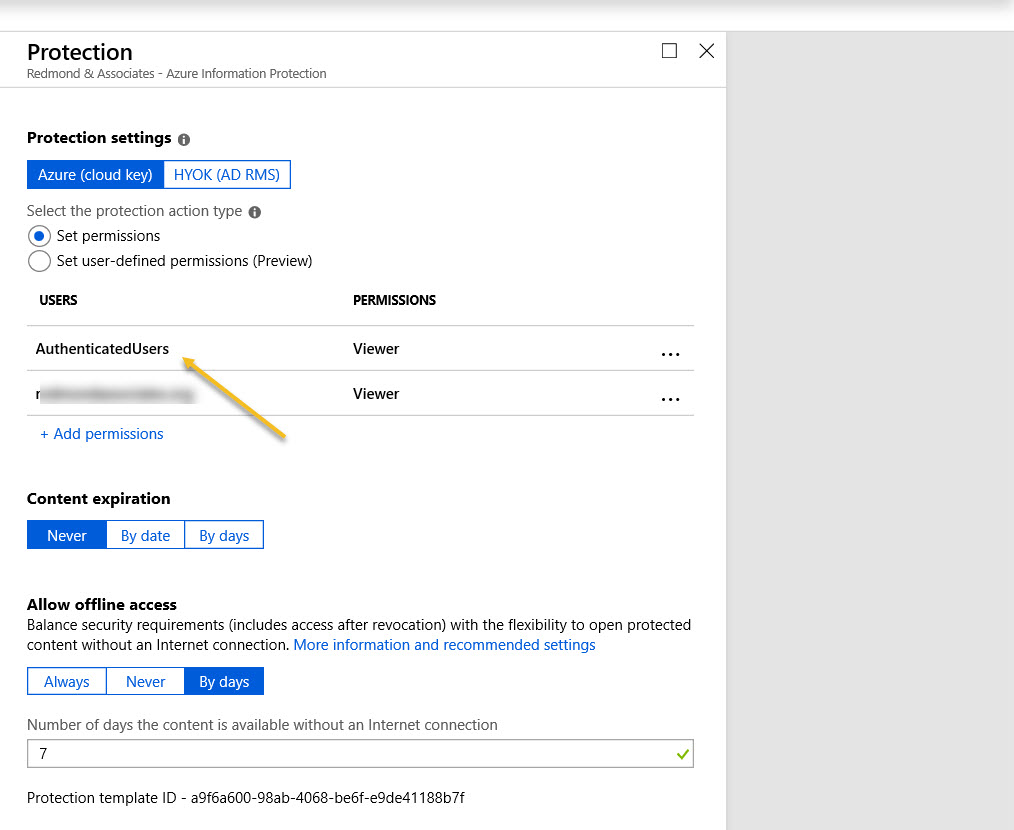Click Viewer permission in AuthenticatedUsers row
This screenshot has height=830, width=1014.
click(x=376, y=349)
